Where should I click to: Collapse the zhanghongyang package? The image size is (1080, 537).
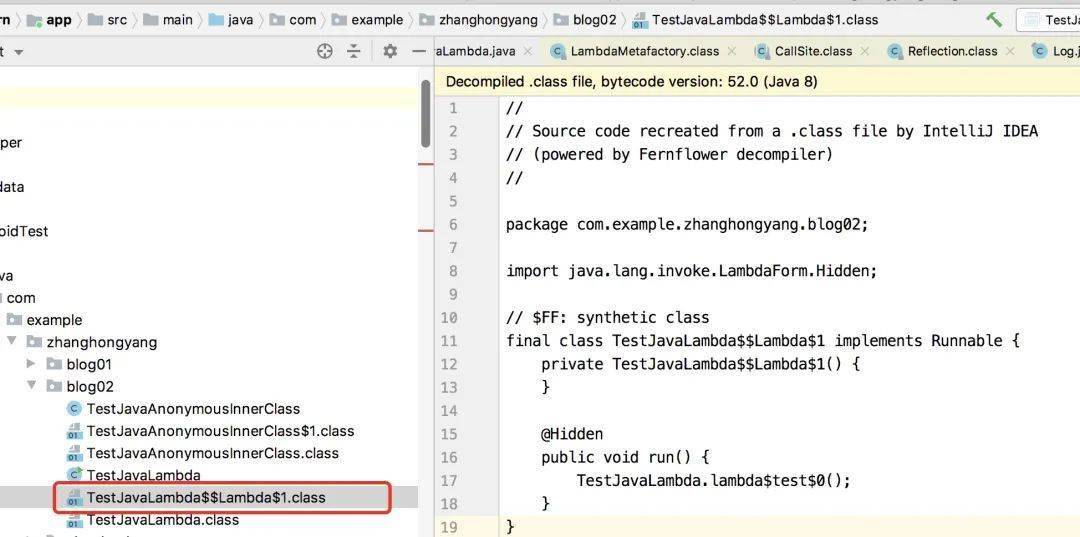point(12,342)
